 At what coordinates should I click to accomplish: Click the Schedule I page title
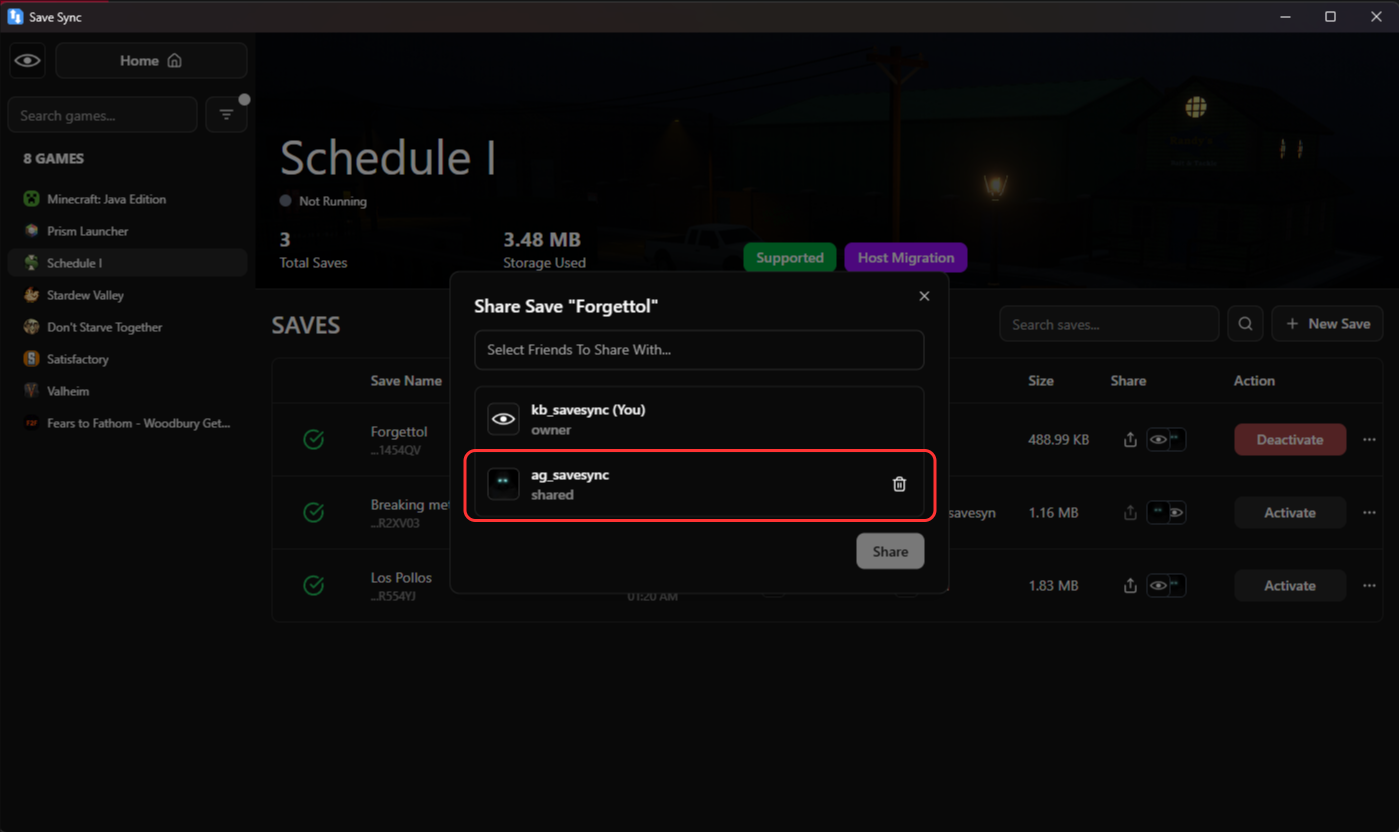(x=388, y=158)
